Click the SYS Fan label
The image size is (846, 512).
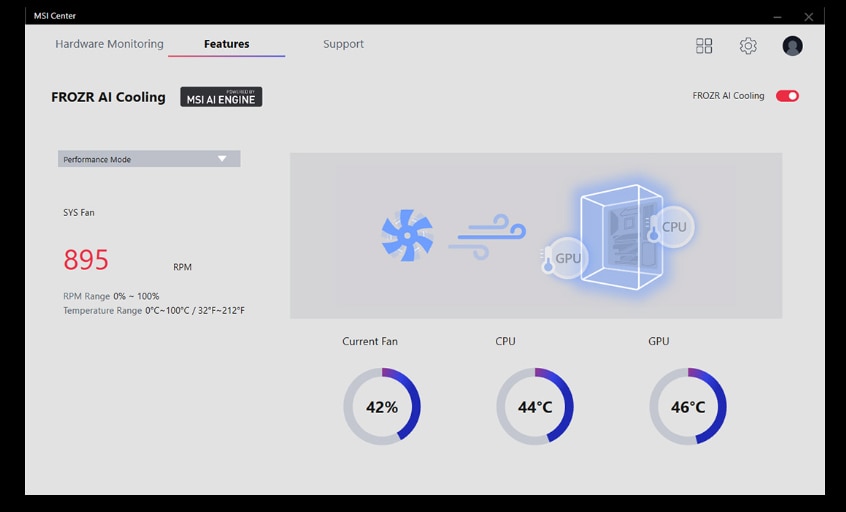click(79, 213)
